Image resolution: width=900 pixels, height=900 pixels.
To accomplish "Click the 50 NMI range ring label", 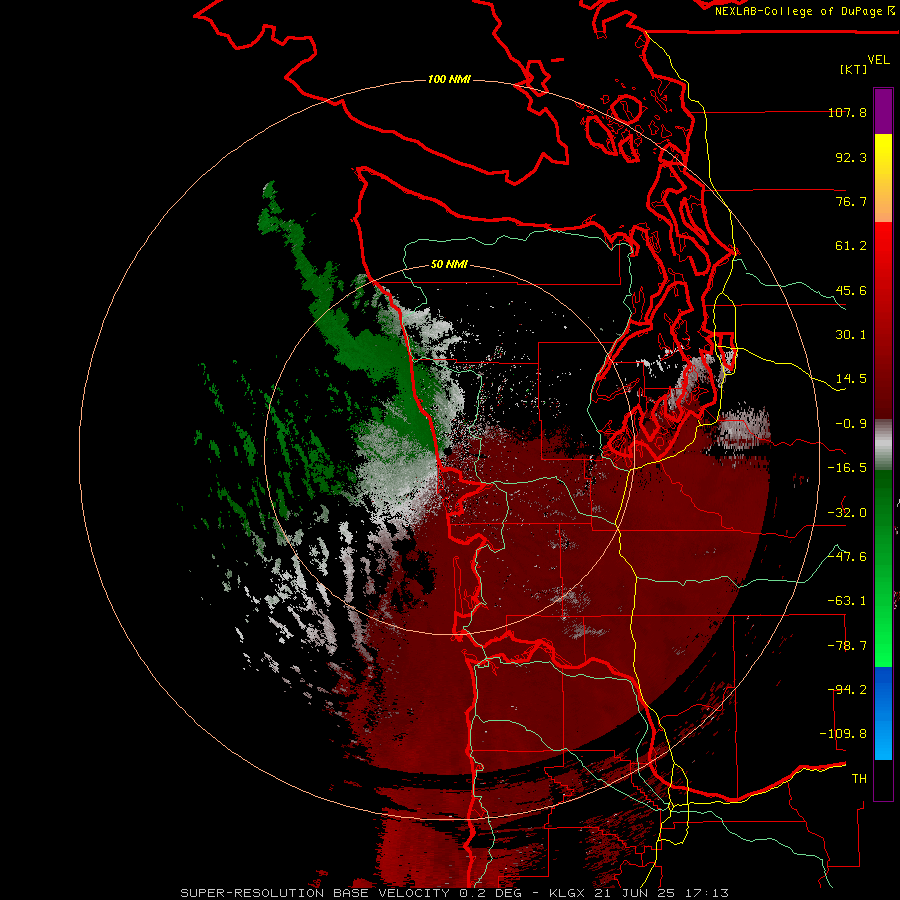I will pyautogui.click(x=449, y=264).
